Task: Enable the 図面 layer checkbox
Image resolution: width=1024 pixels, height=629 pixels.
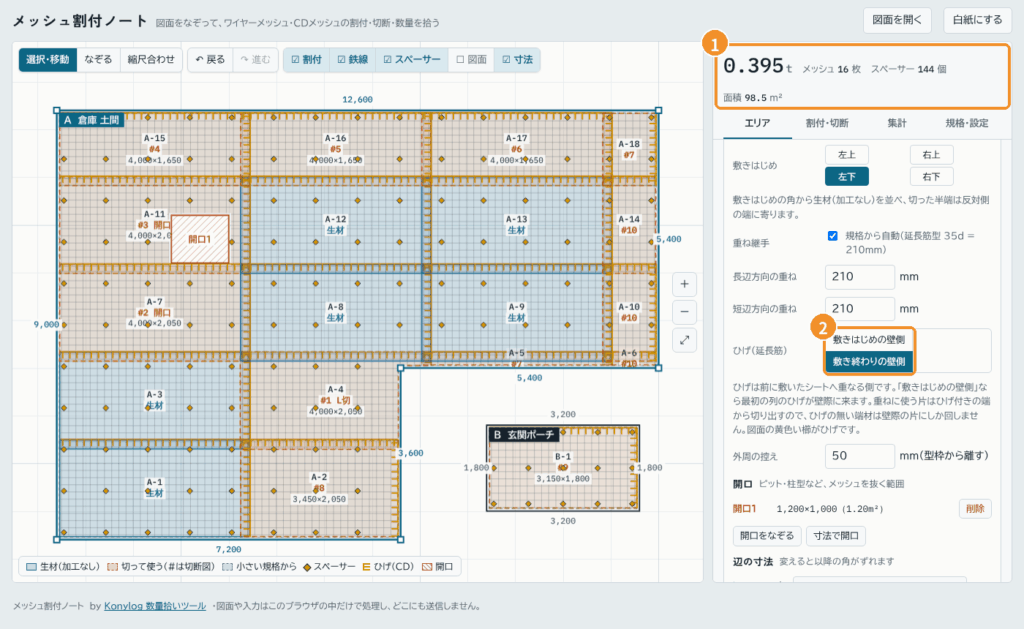Action: (x=471, y=59)
